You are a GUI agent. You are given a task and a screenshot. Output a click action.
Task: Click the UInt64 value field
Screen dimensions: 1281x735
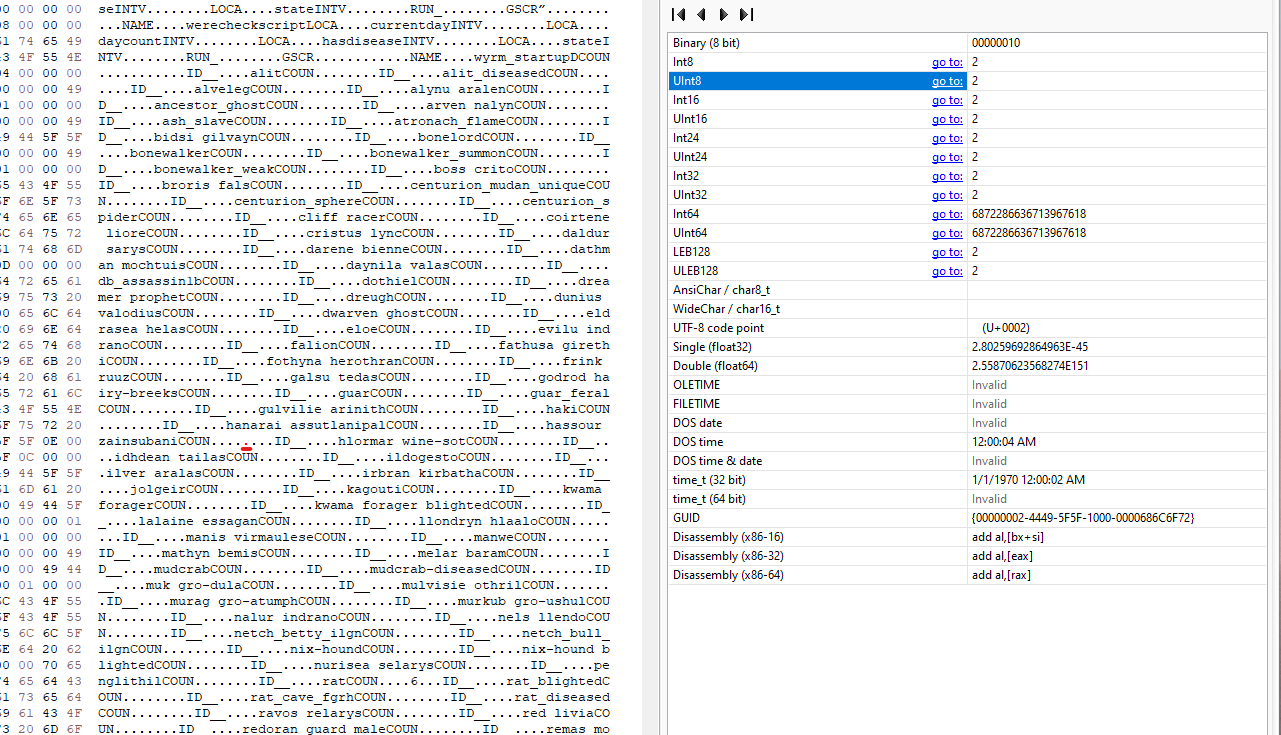[1028, 233]
